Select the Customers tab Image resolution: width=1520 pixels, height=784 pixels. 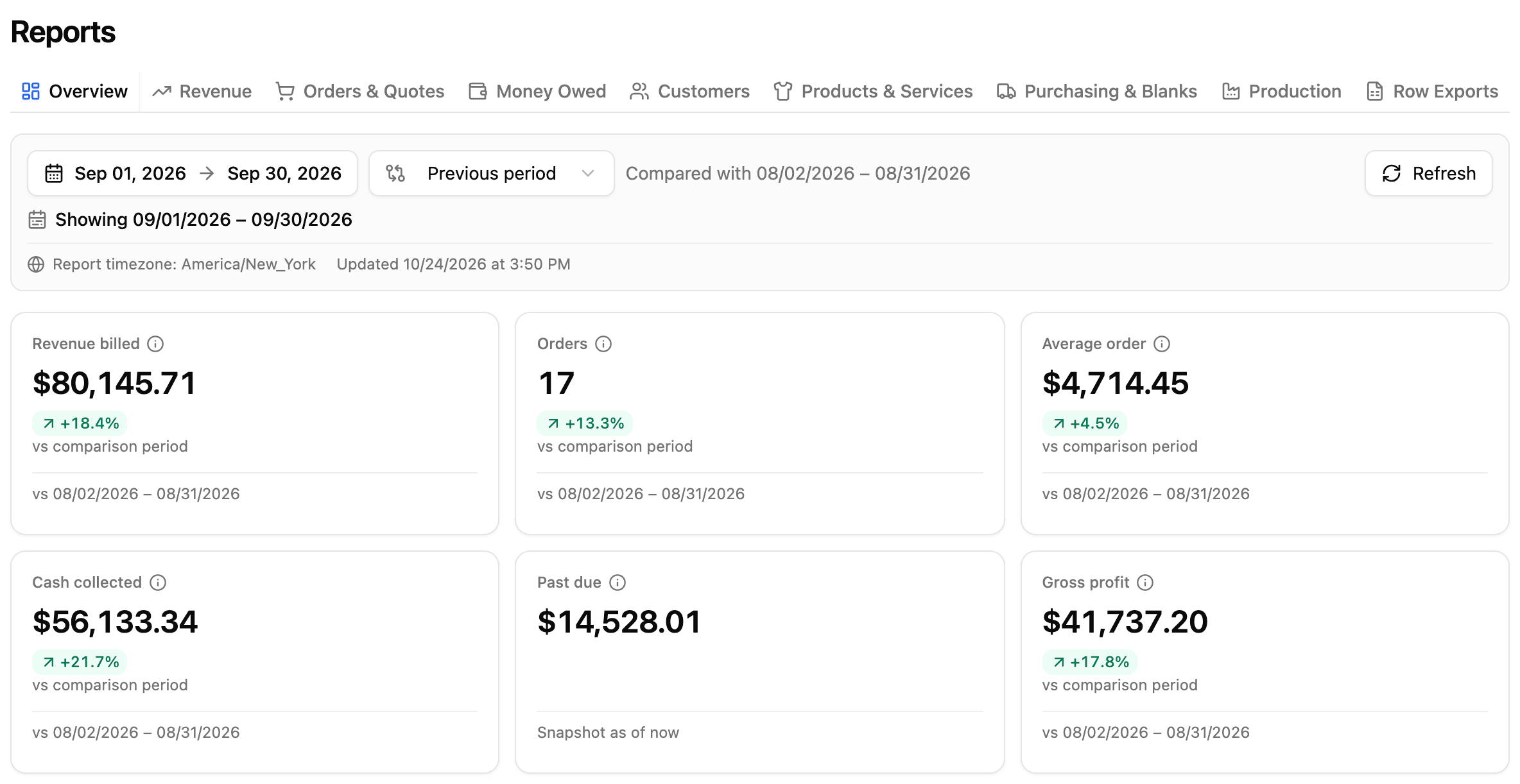pos(689,91)
